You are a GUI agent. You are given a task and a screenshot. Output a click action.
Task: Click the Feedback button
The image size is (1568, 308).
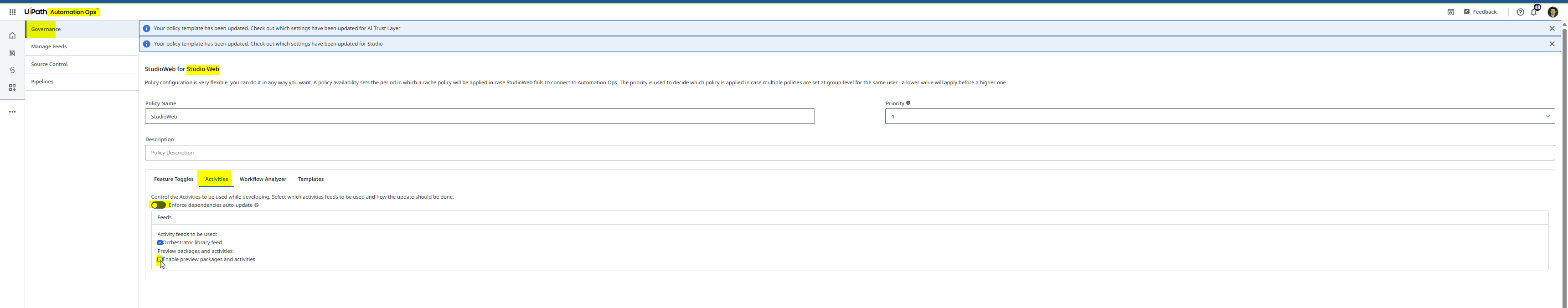(1480, 12)
